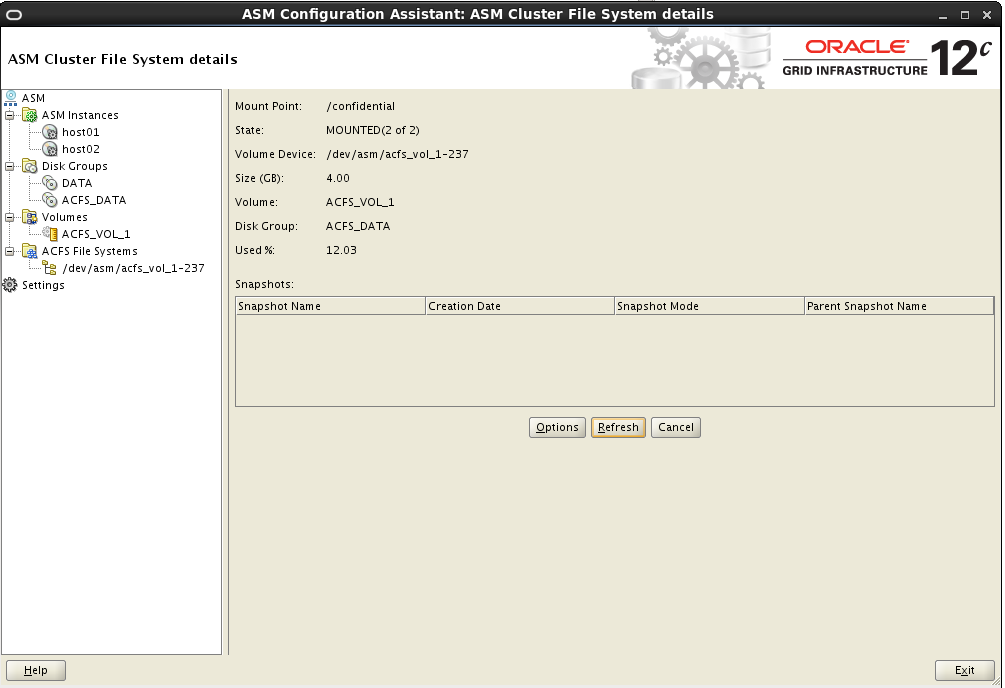Viewport: 1005px width, 688px height.
Task: Click the DATA disk group icon
Action: 50,183
